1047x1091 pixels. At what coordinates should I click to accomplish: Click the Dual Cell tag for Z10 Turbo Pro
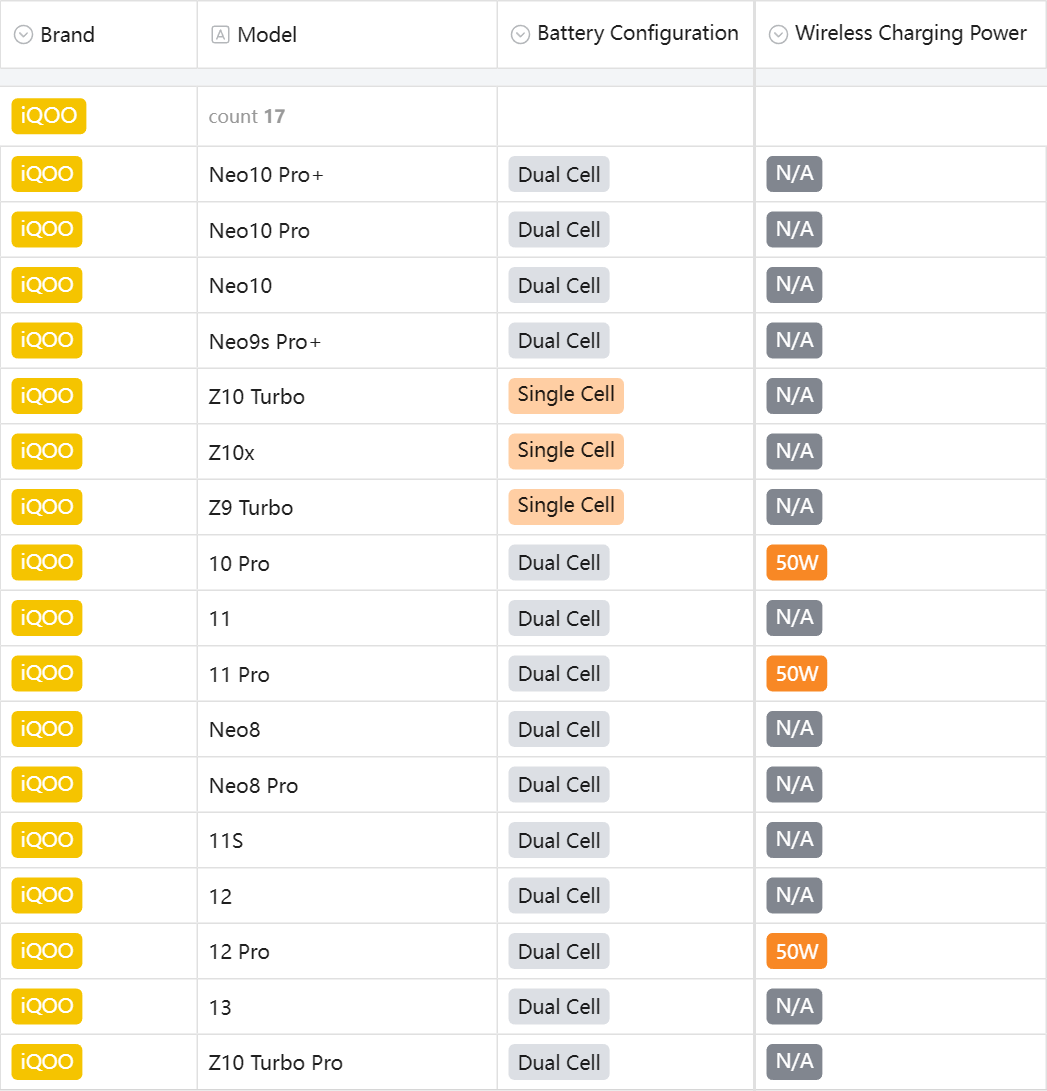(559, 1062)
